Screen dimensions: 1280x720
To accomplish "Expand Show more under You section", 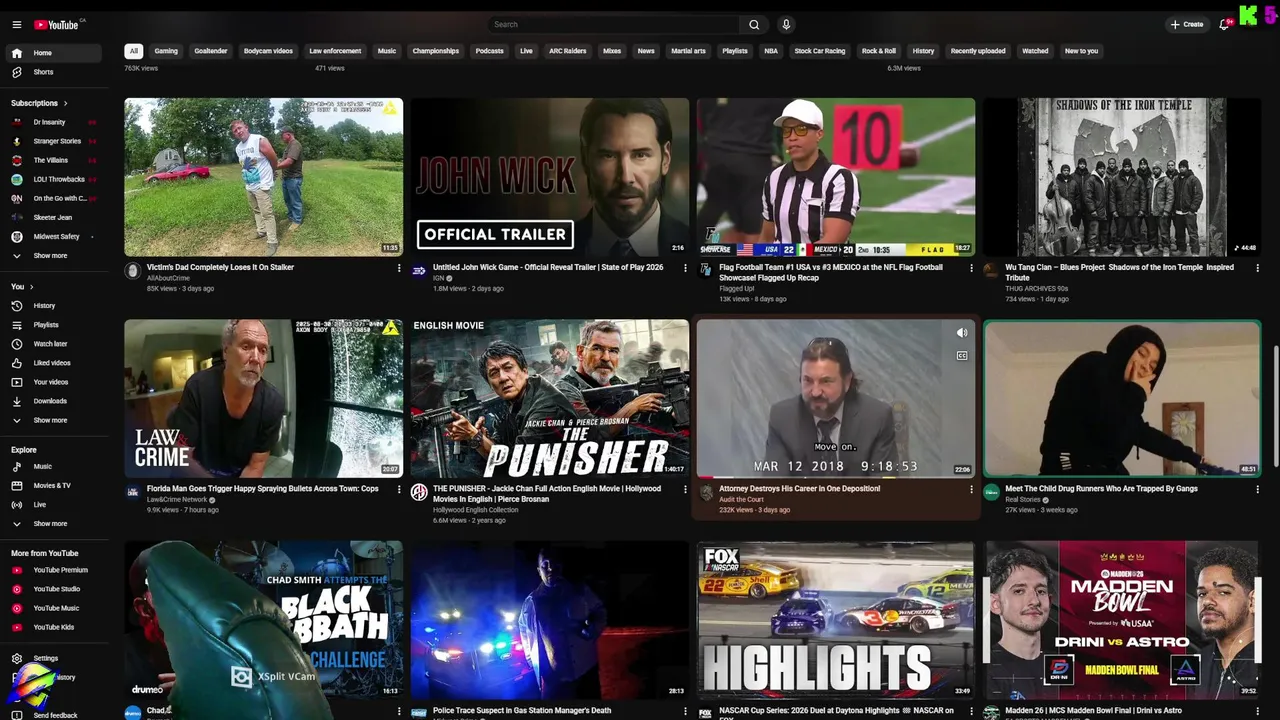I will coord(54,420).
